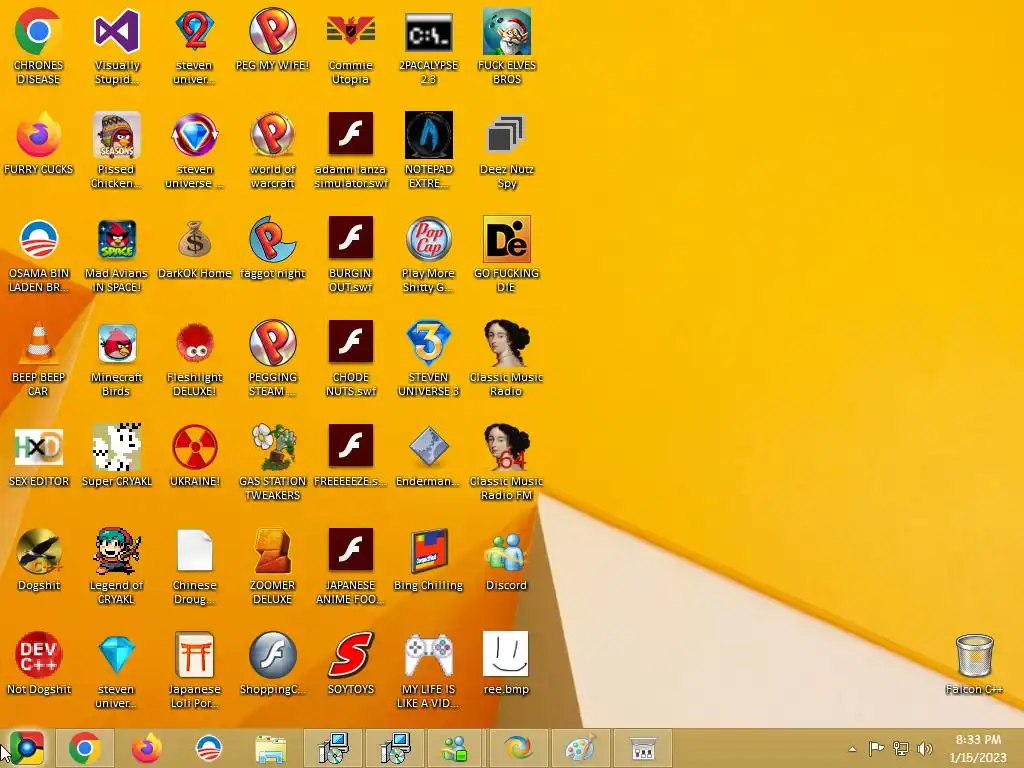The height and width of the screenshot is (768, 1024).
Task: Open the volume speaker tray icon
Action: 925,748
